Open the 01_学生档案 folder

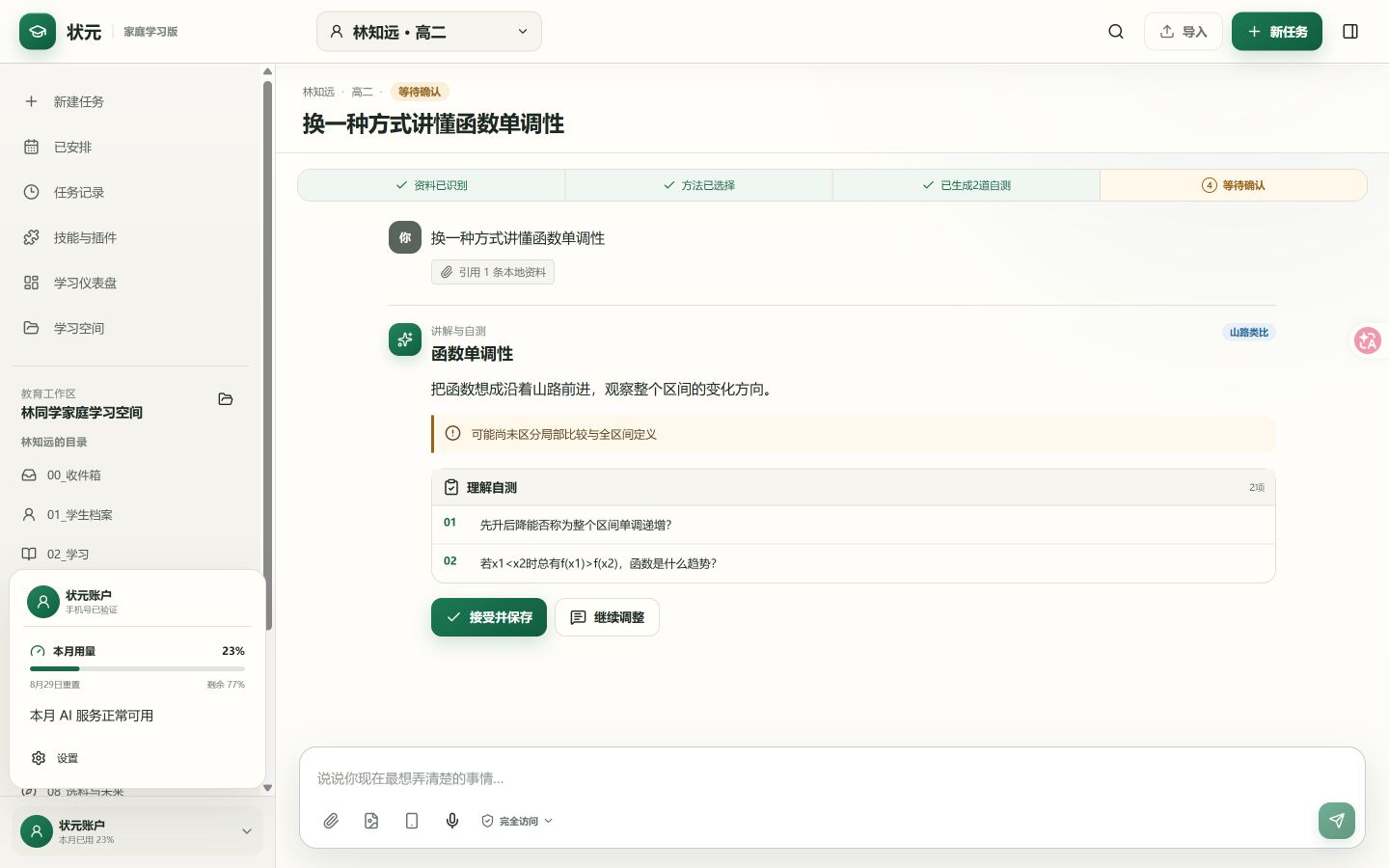click(130, 515)
